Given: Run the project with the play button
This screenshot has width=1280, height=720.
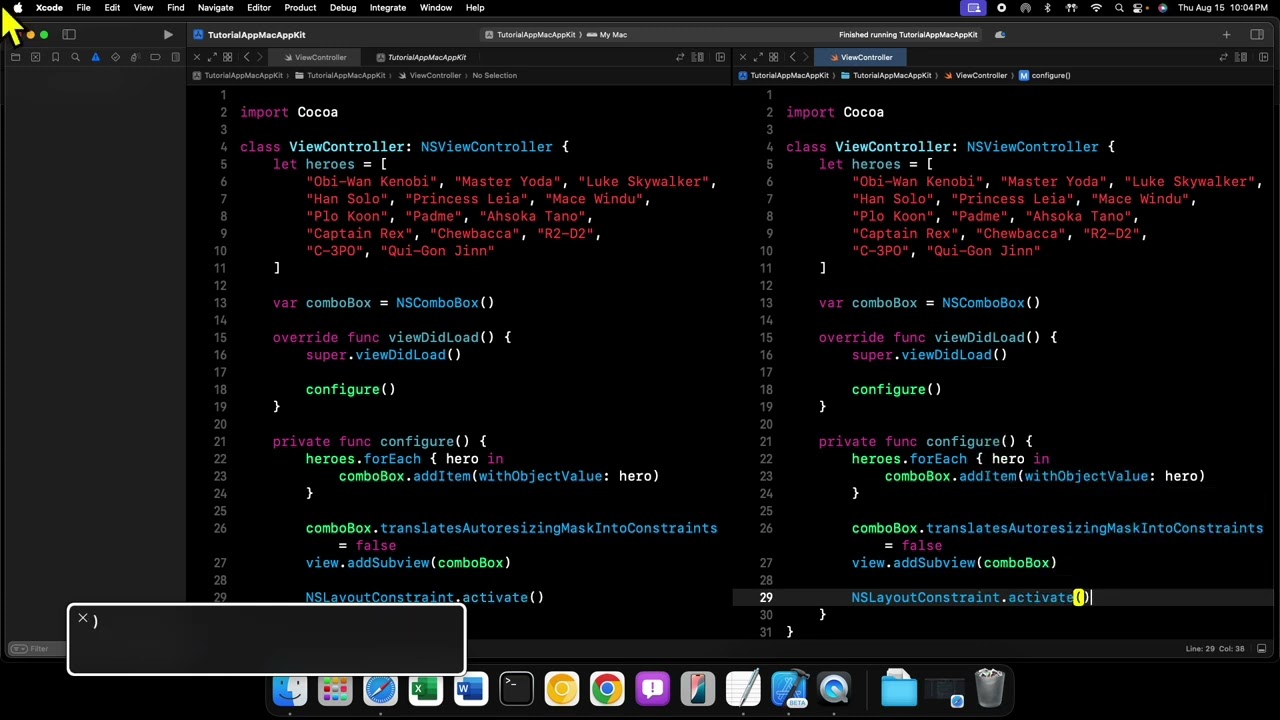Looking at the screenshot, I should pyautogui.click(x=168, y=35).
